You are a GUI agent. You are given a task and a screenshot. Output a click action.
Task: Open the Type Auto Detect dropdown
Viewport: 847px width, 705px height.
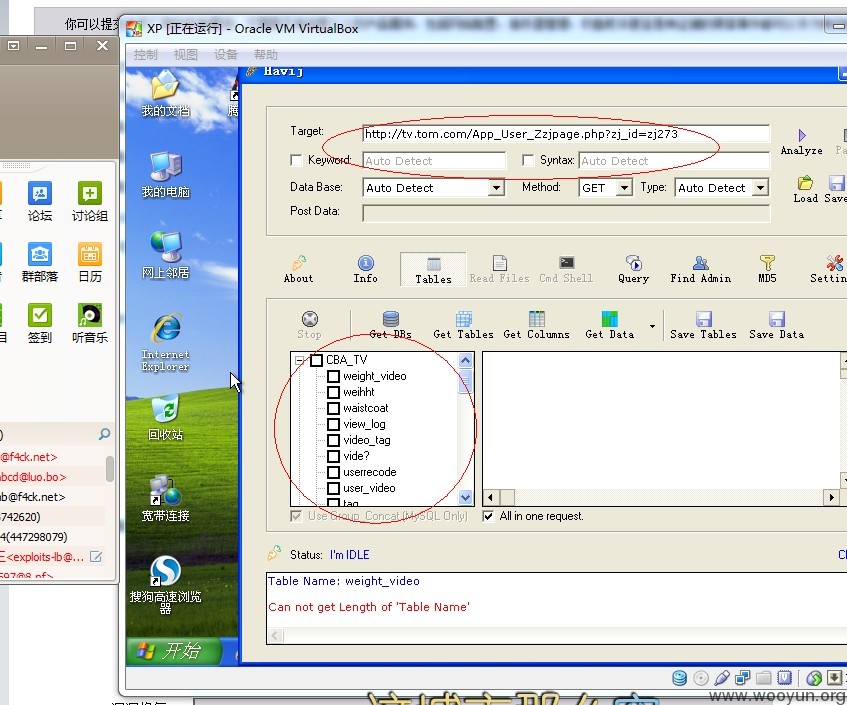click(761, 187)
